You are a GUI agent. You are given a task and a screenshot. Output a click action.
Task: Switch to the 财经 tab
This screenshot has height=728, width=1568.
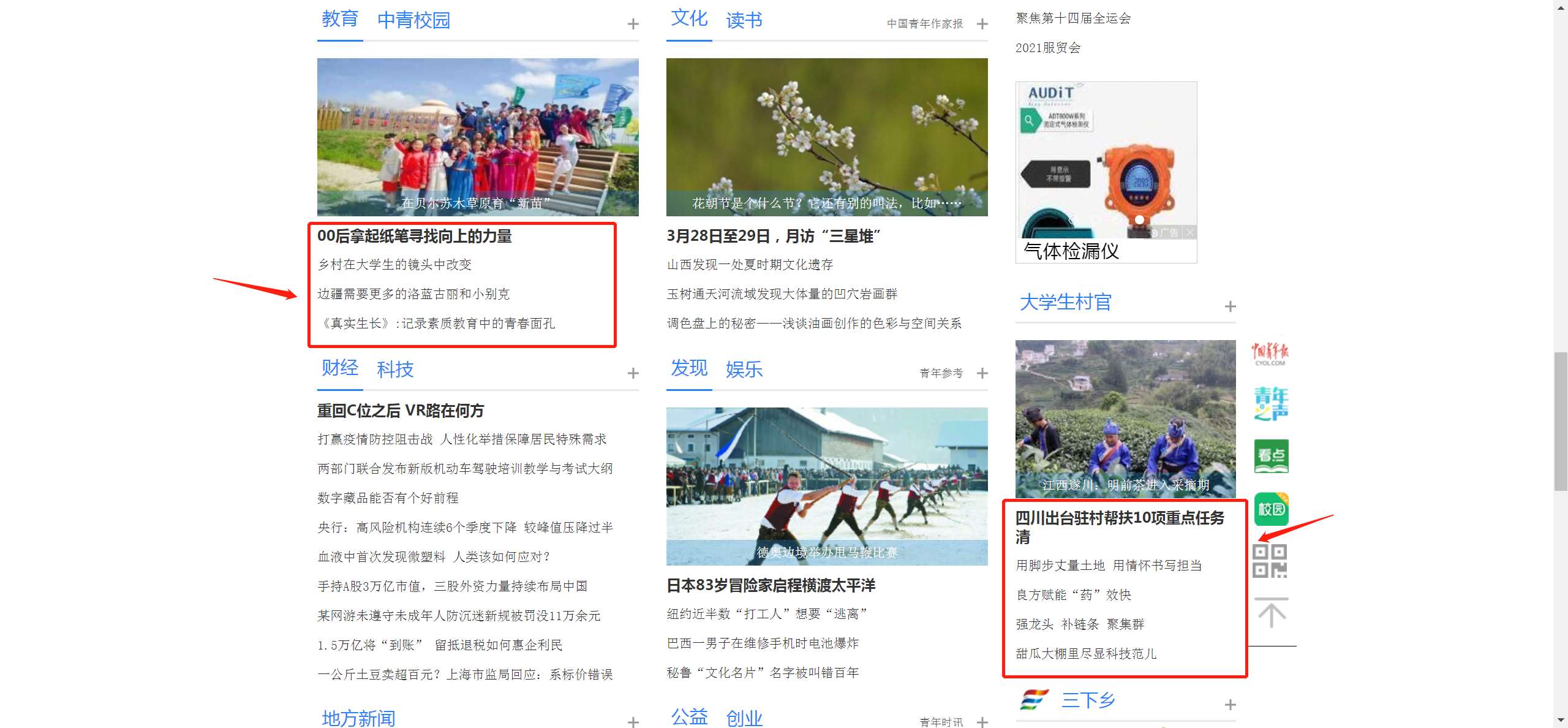(340, 368)
